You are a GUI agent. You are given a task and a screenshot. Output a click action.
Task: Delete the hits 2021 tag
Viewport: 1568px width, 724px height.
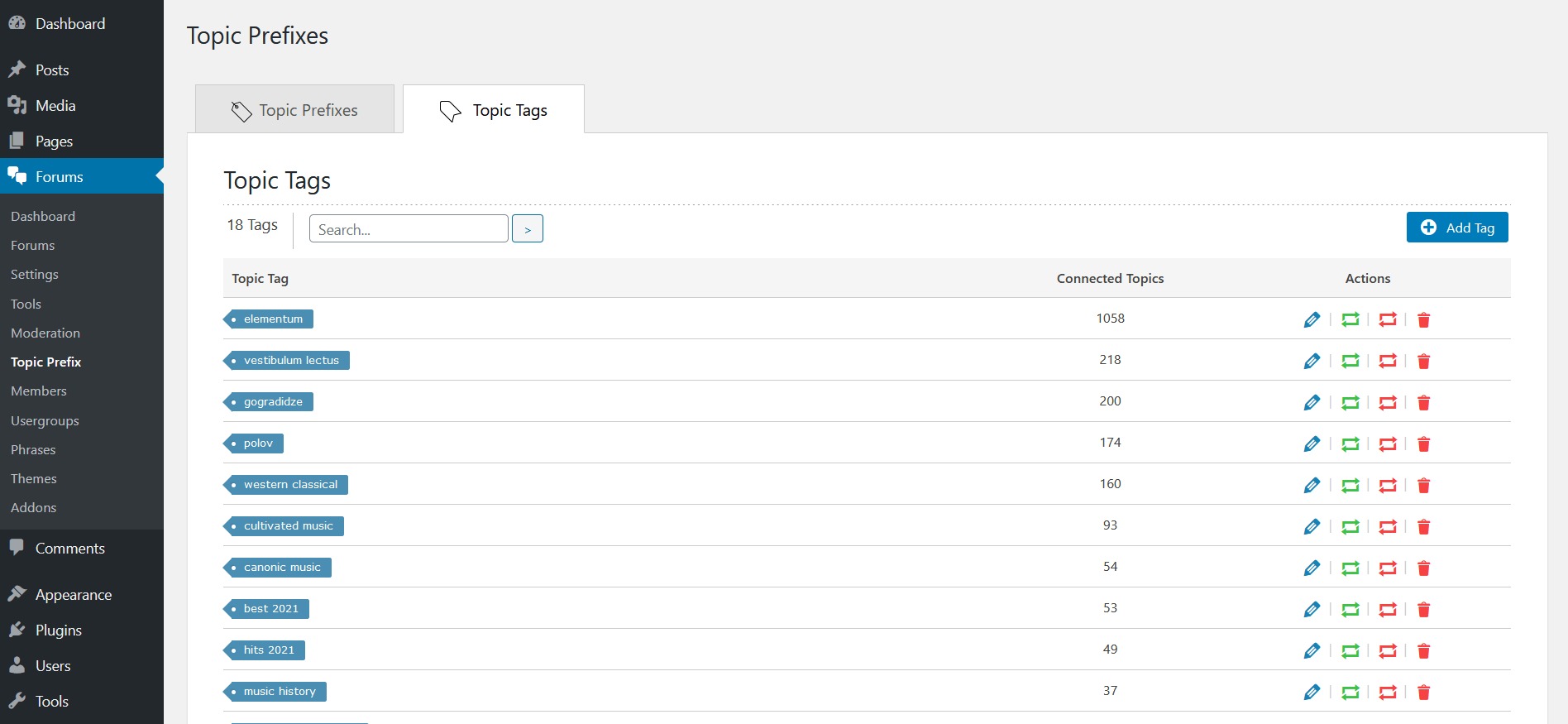coord(1423,650)
